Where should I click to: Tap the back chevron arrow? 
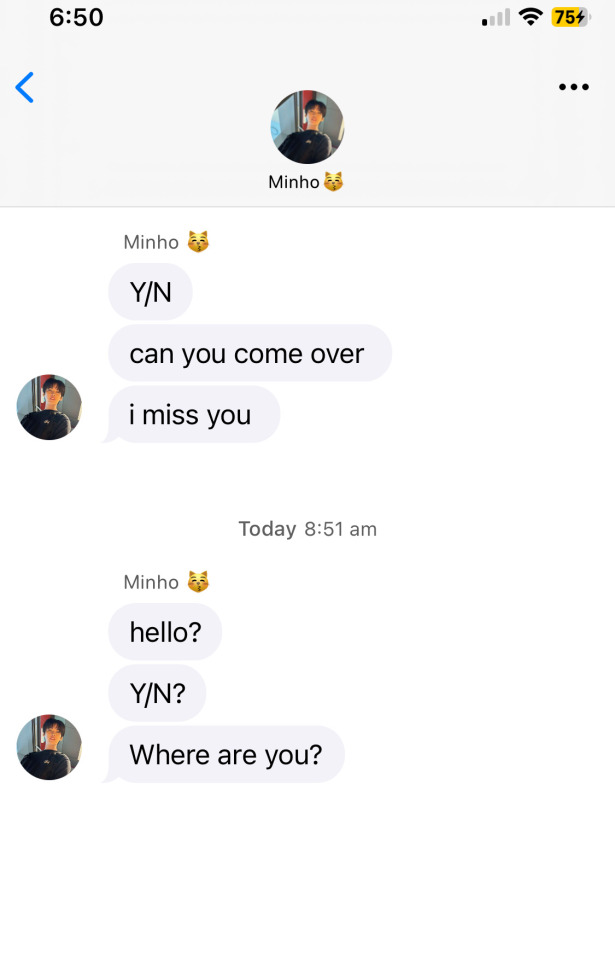(25, 88)
